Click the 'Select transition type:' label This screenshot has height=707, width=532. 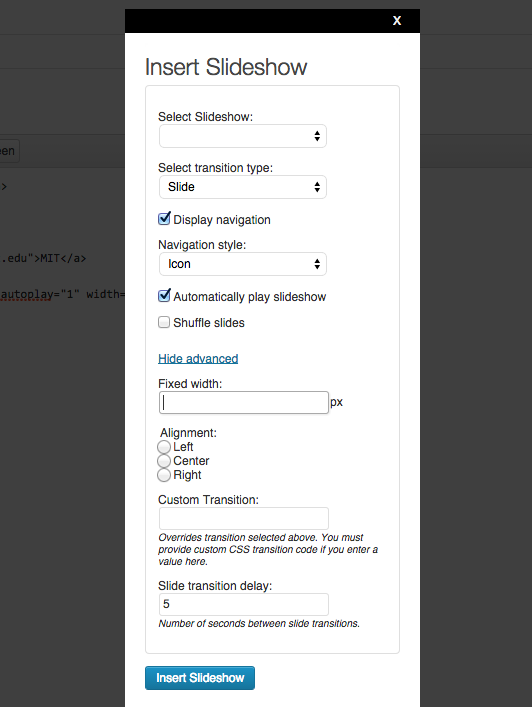[x=216, y=168]
